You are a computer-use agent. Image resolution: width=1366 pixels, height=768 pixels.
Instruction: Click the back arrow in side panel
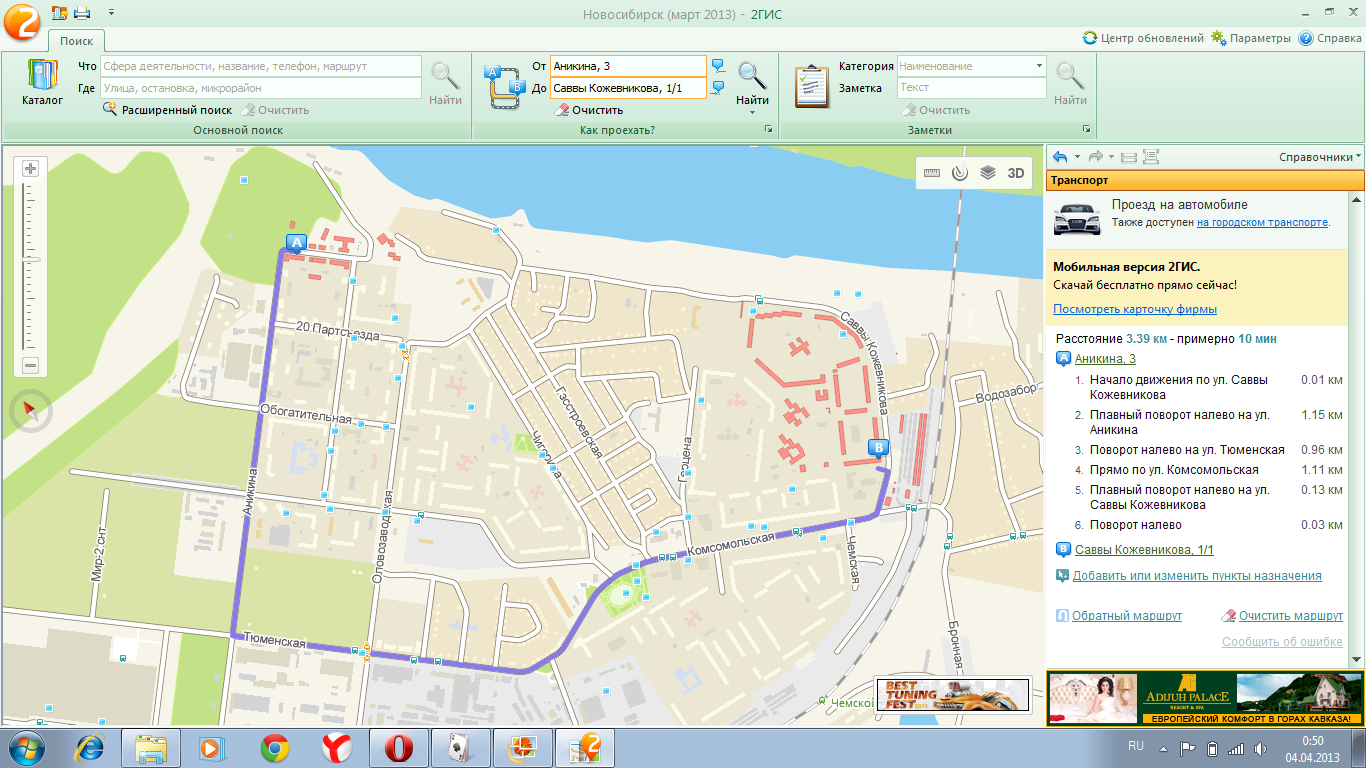point(1060,157)
